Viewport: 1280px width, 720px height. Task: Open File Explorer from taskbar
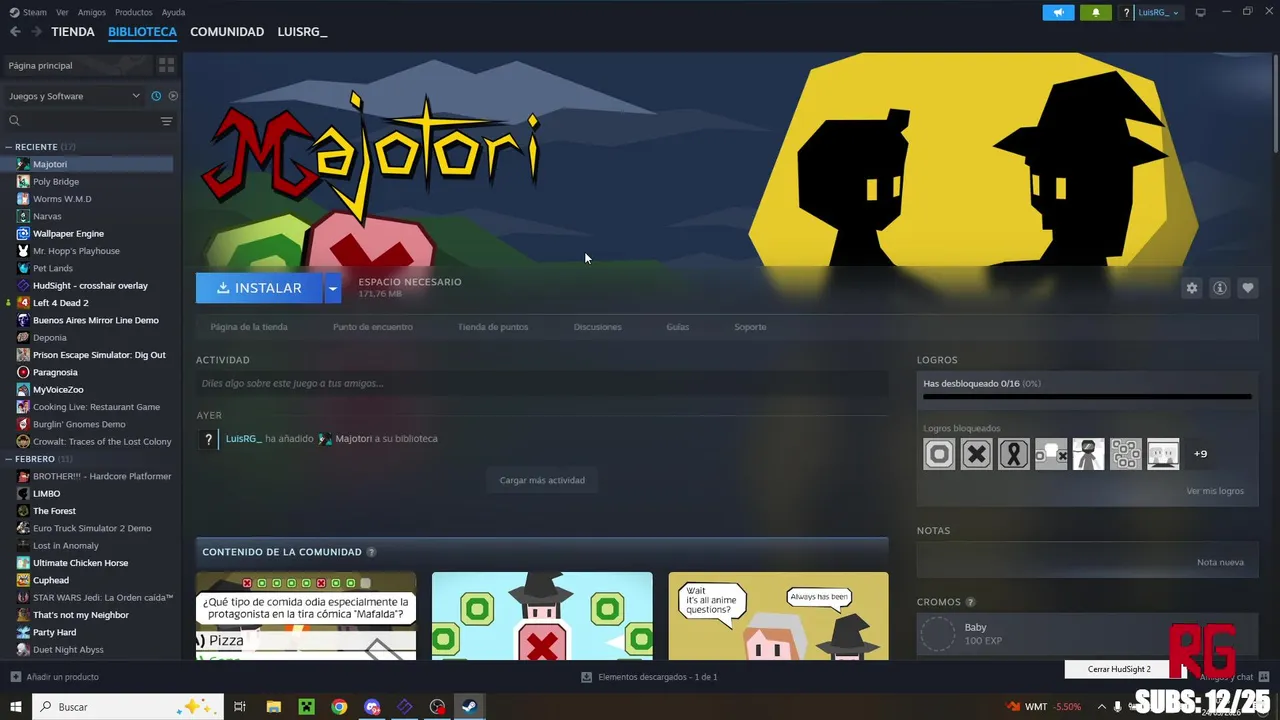point(273,707)
